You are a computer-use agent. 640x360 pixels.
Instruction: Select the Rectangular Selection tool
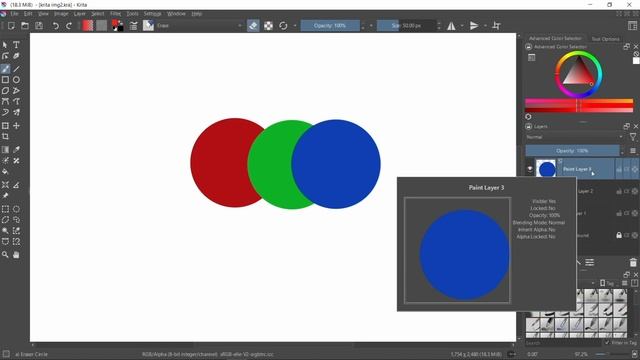pyautogui.click(x=5, y=209)
